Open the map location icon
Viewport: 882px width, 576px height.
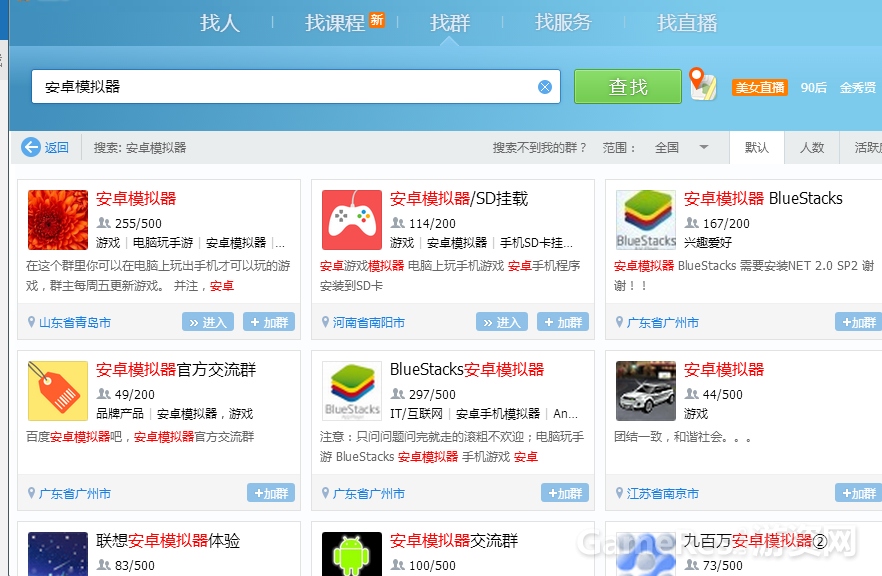[702, 84]
